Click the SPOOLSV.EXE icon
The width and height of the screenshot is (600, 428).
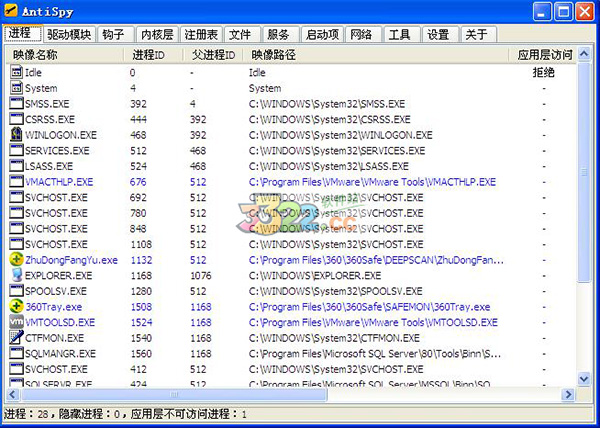coord(16,291)
